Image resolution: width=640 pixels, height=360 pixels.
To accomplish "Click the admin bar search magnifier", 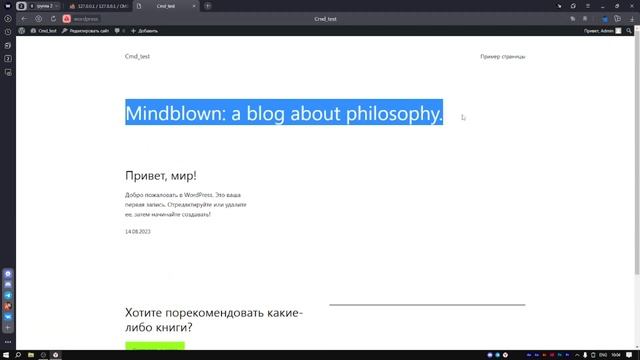I will [x=629, y=31].
